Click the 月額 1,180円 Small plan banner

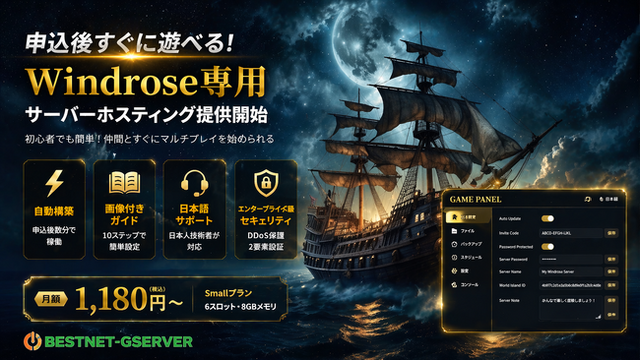(156, 299)
